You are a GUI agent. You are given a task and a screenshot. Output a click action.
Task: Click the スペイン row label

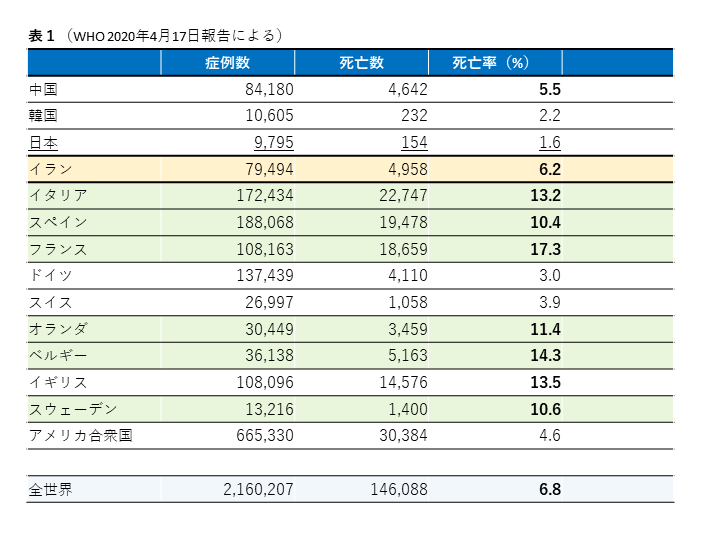click(x=58, y=222)
